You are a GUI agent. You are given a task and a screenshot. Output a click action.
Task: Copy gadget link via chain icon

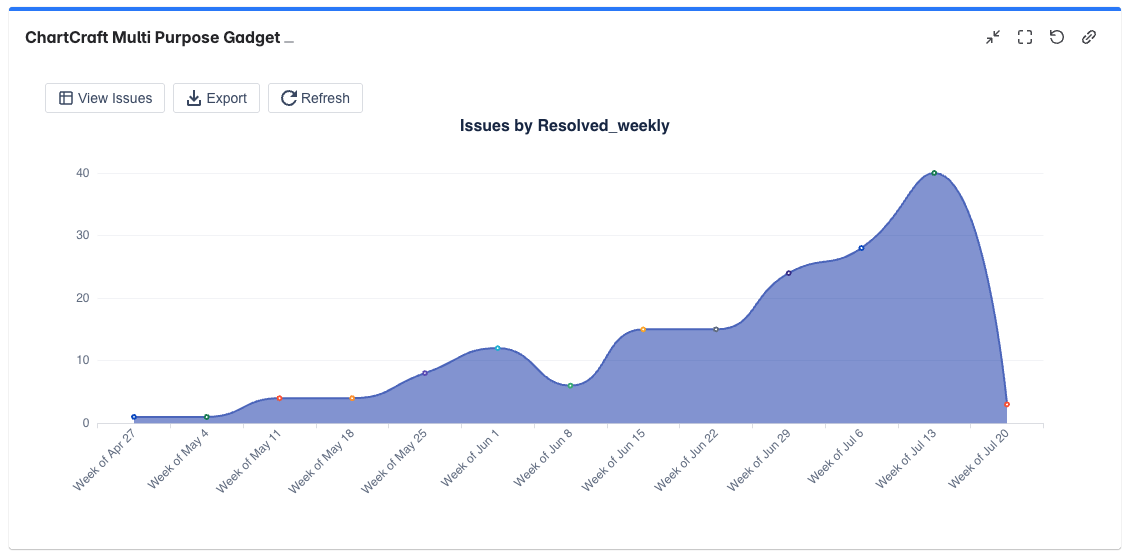pos(1089,37)
